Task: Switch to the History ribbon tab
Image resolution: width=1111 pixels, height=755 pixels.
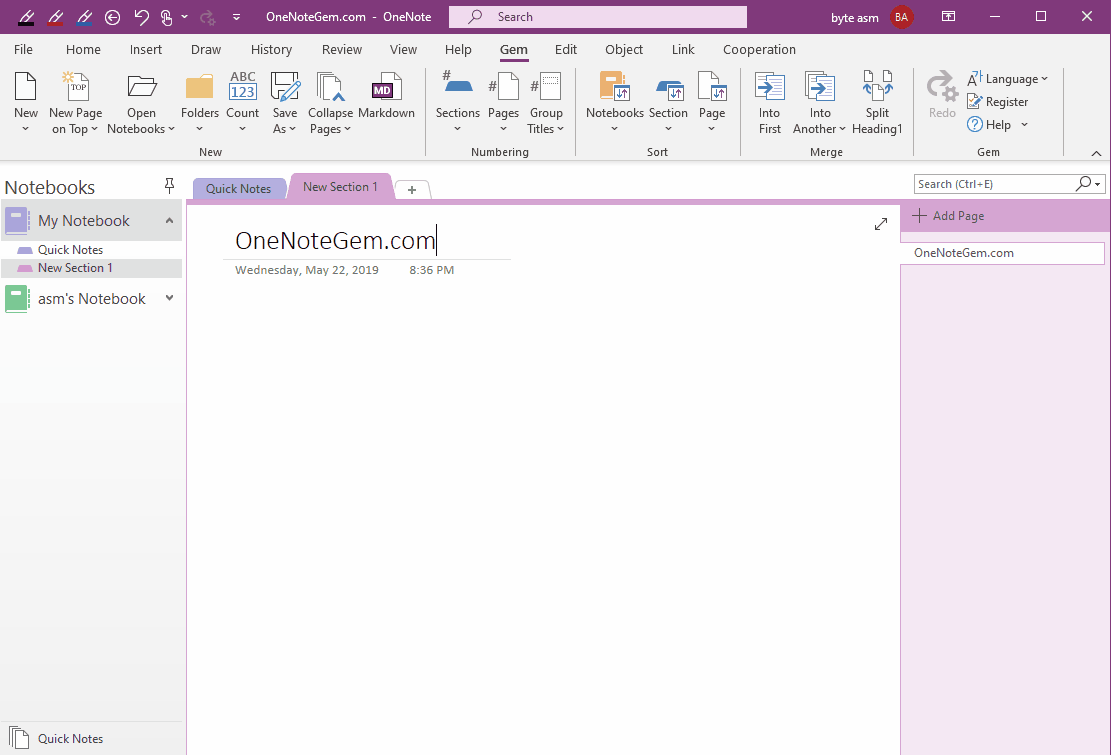Action: pos(271,50)
